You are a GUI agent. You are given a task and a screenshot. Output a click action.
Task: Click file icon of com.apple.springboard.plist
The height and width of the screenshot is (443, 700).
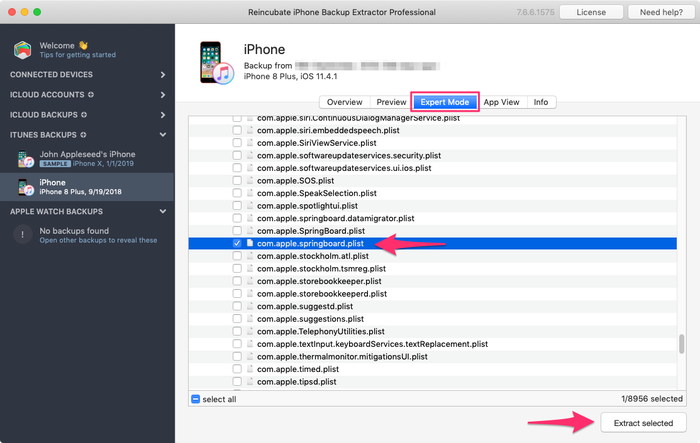(x=250, y=243)
